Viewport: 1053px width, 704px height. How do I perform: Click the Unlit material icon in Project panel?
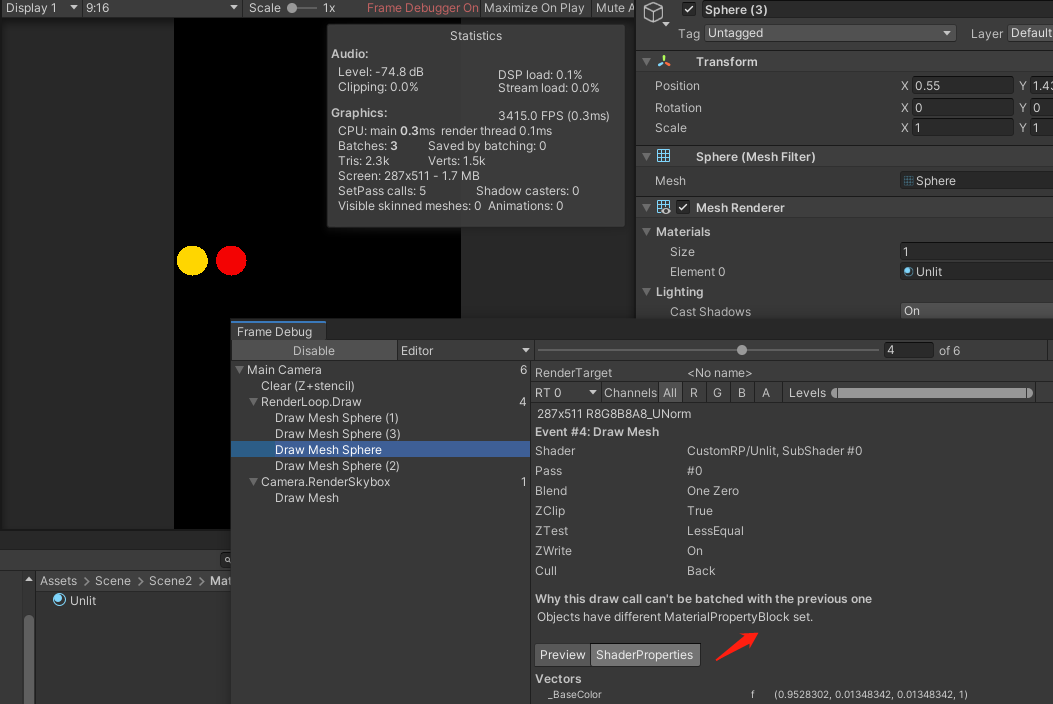59,600
